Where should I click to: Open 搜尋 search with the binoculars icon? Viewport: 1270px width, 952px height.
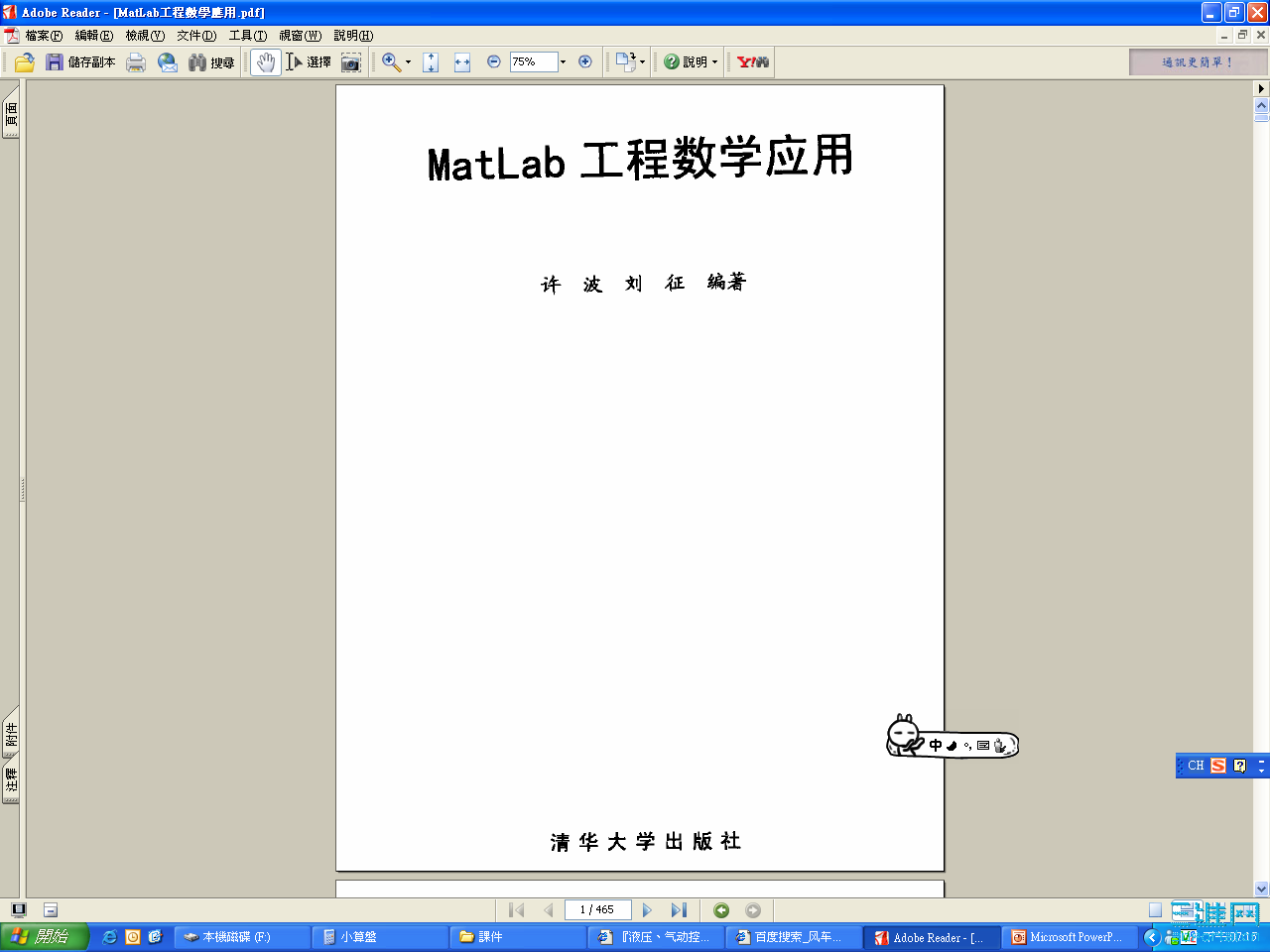tap(211, 62)
